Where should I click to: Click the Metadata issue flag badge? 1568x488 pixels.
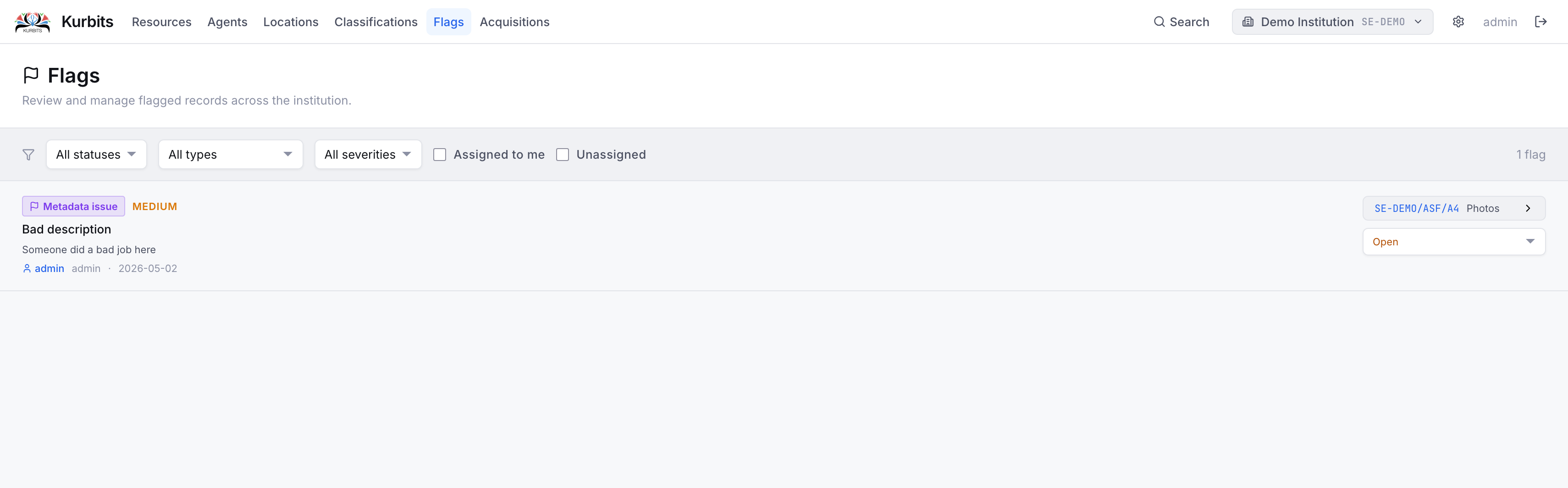pyautogui.click(x=74, y=206)
